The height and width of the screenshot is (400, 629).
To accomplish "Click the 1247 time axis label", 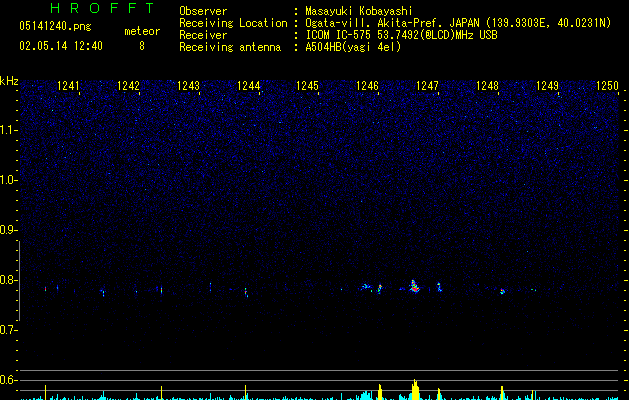I will click(x=427, y=86).
